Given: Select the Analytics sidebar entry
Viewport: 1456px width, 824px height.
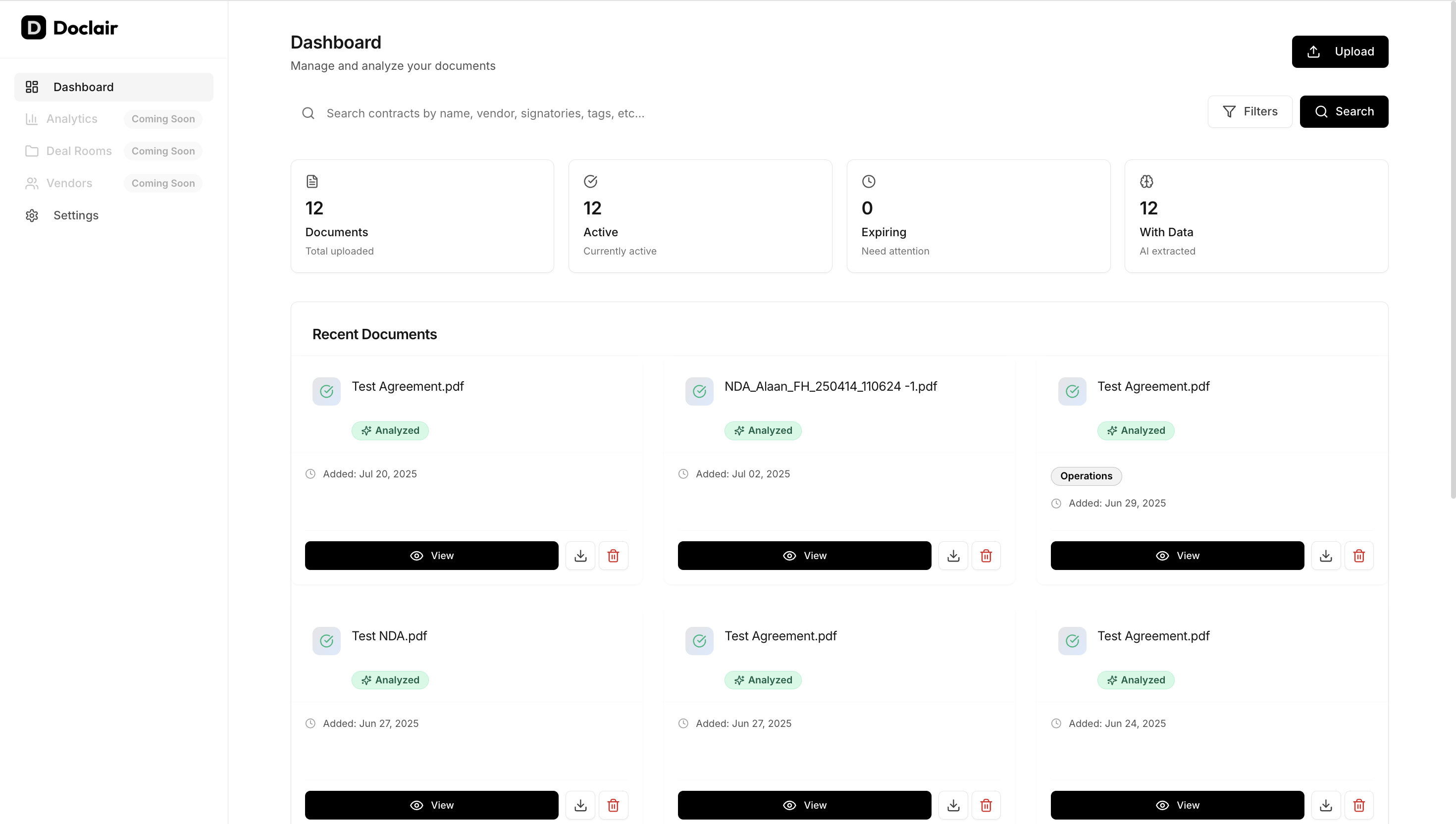Looking at the screenshot, I should 71,119.
